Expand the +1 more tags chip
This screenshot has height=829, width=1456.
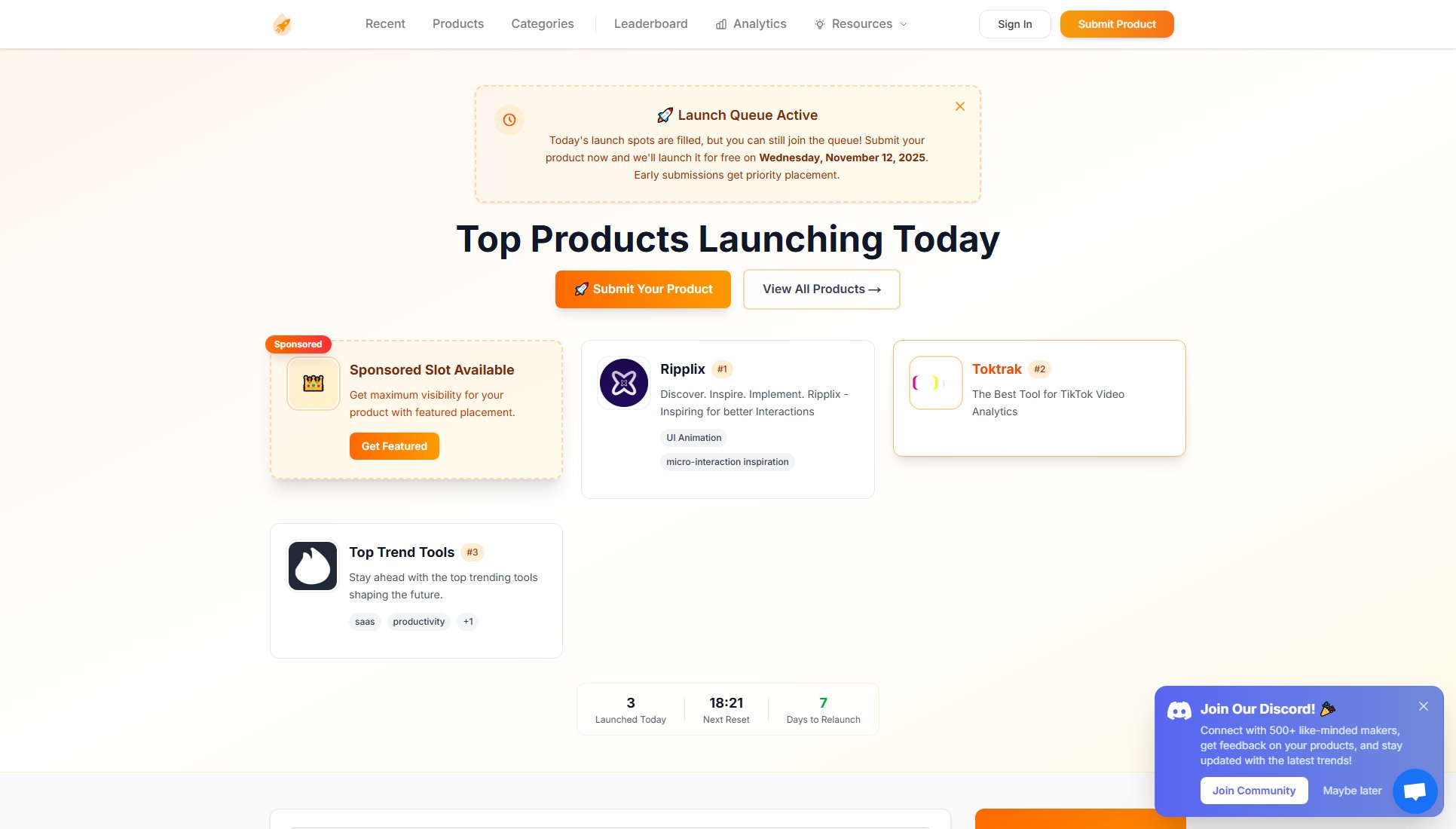[x=468, y=622]
